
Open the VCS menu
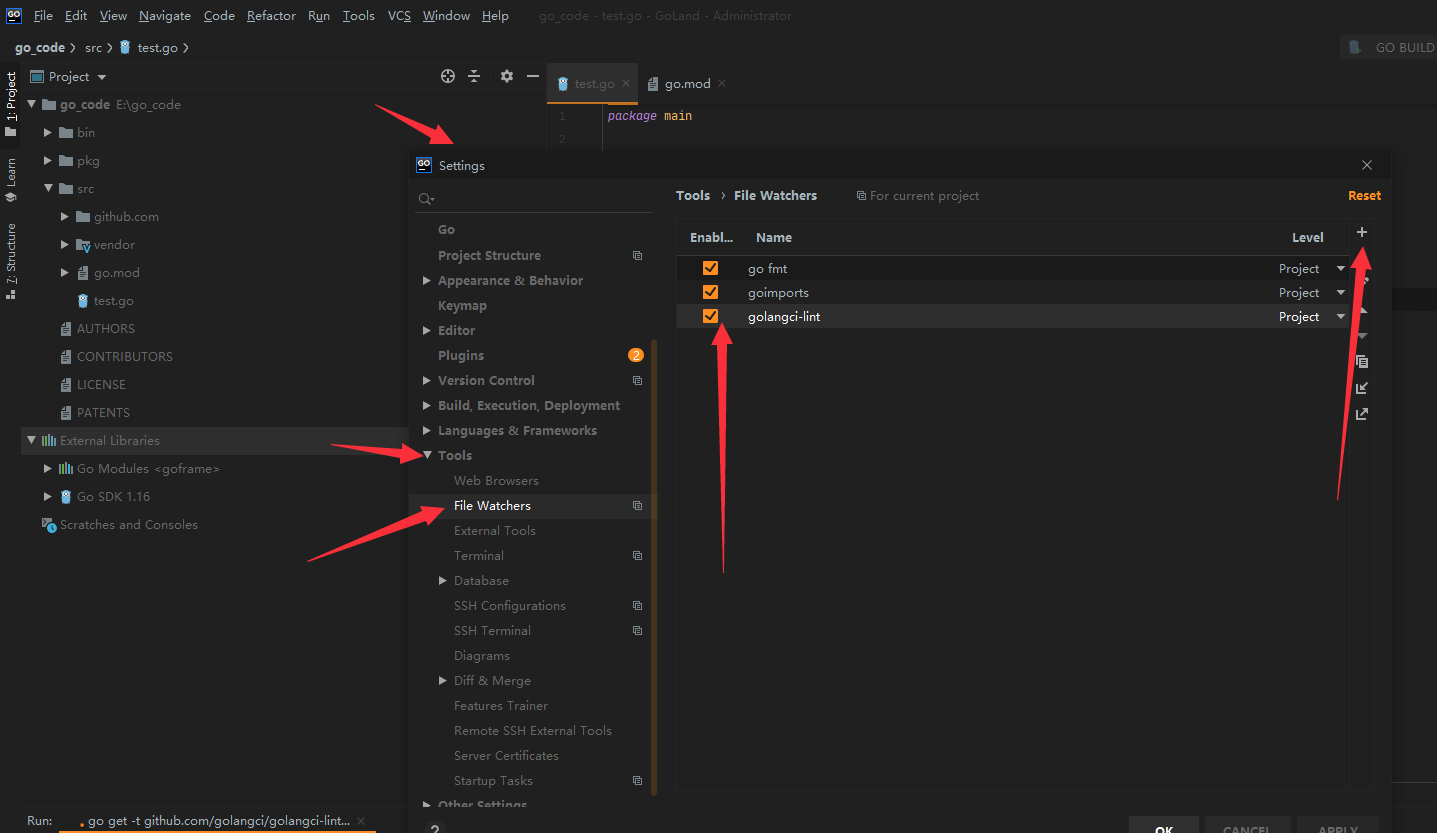tap(399, 15)
